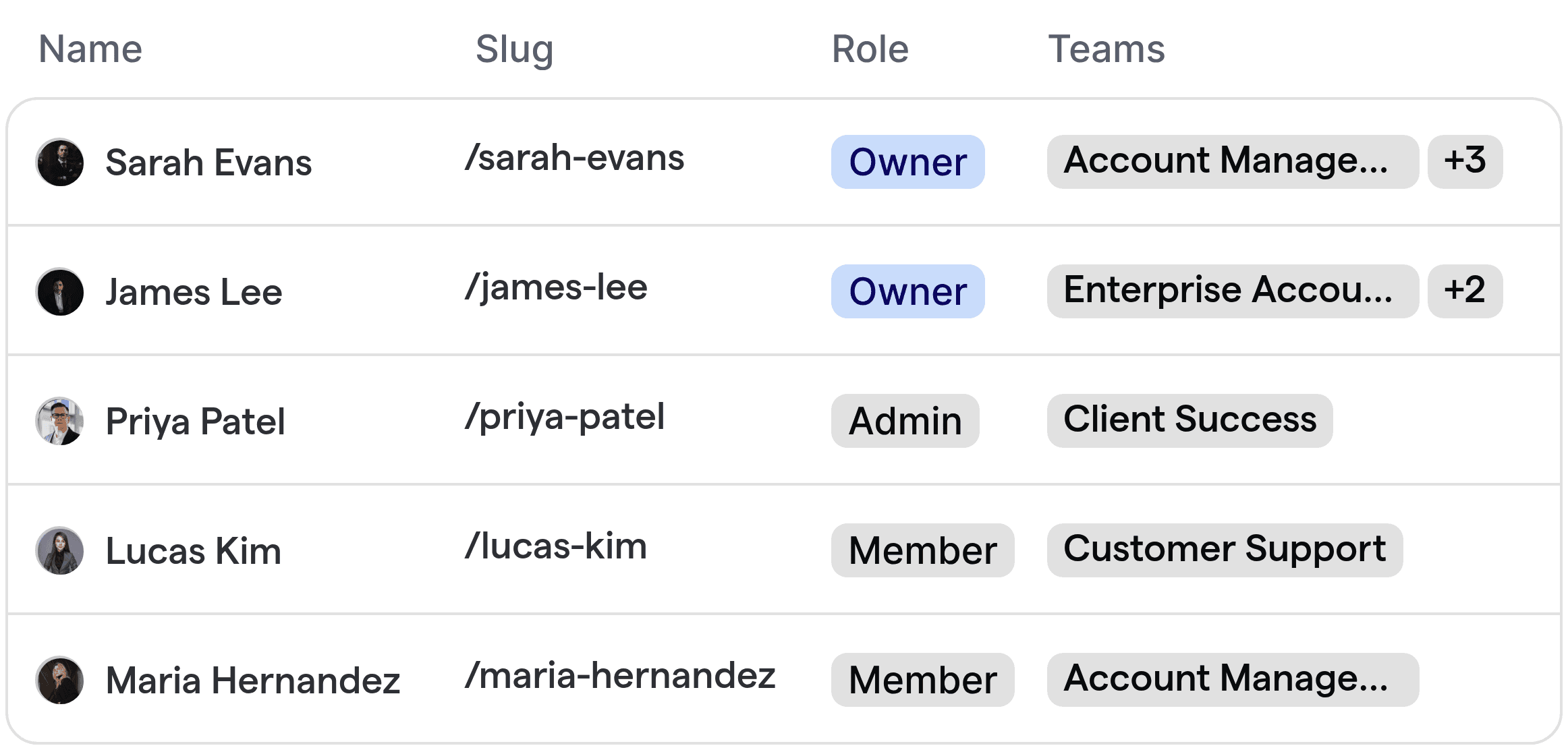Click the Client Success team tag

pos(1189,421)
